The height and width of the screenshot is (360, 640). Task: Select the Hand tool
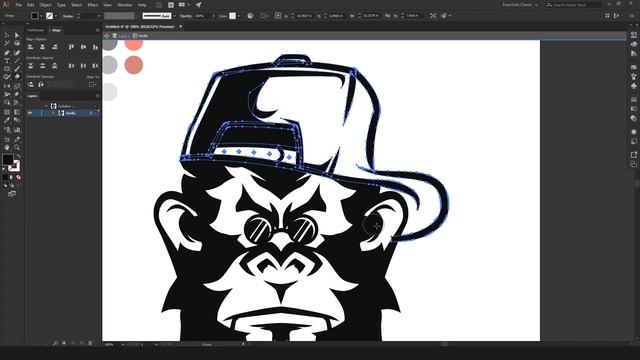click(x=7, y=147)
